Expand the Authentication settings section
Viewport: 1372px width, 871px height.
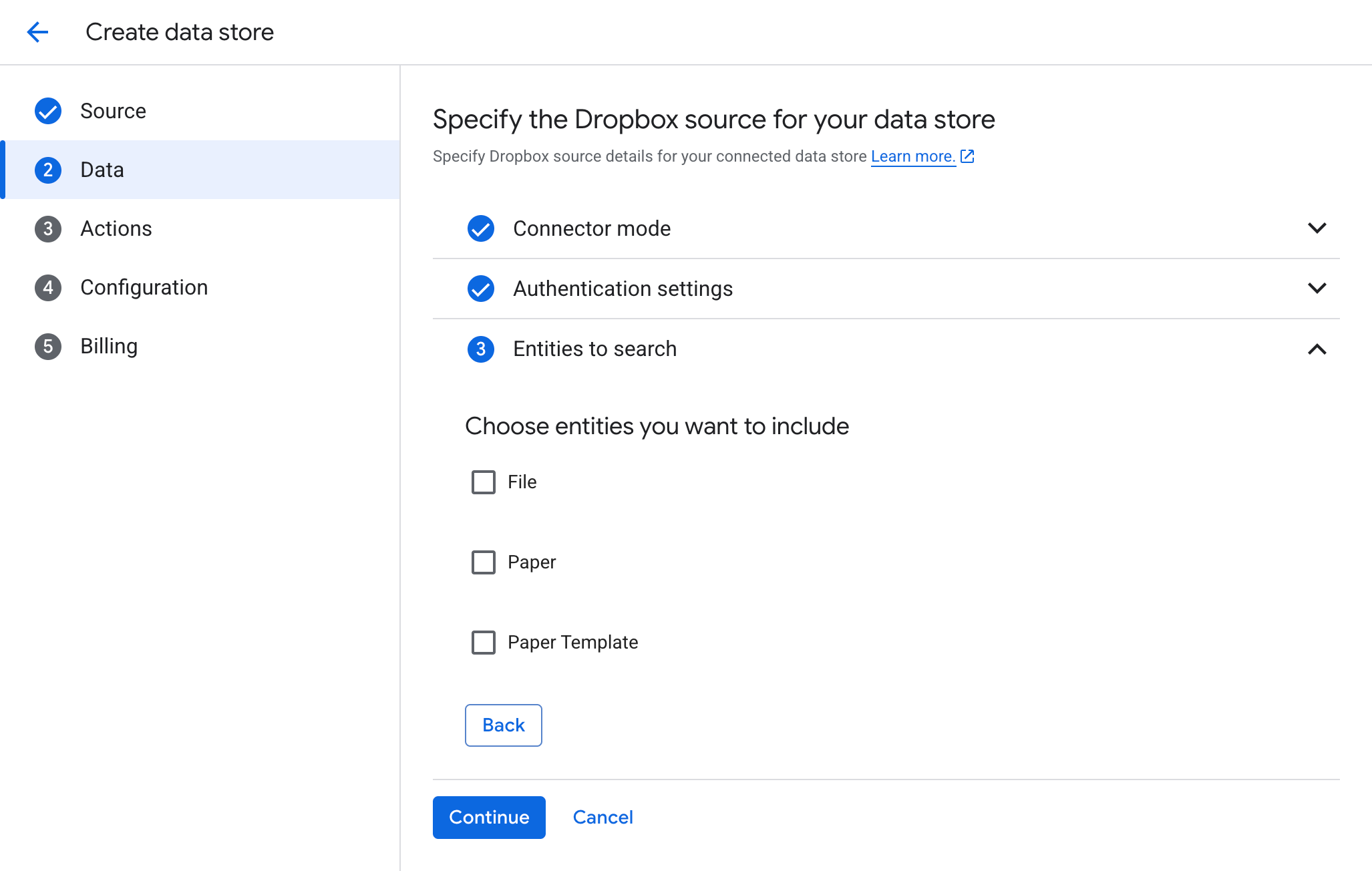[1317, 289]
